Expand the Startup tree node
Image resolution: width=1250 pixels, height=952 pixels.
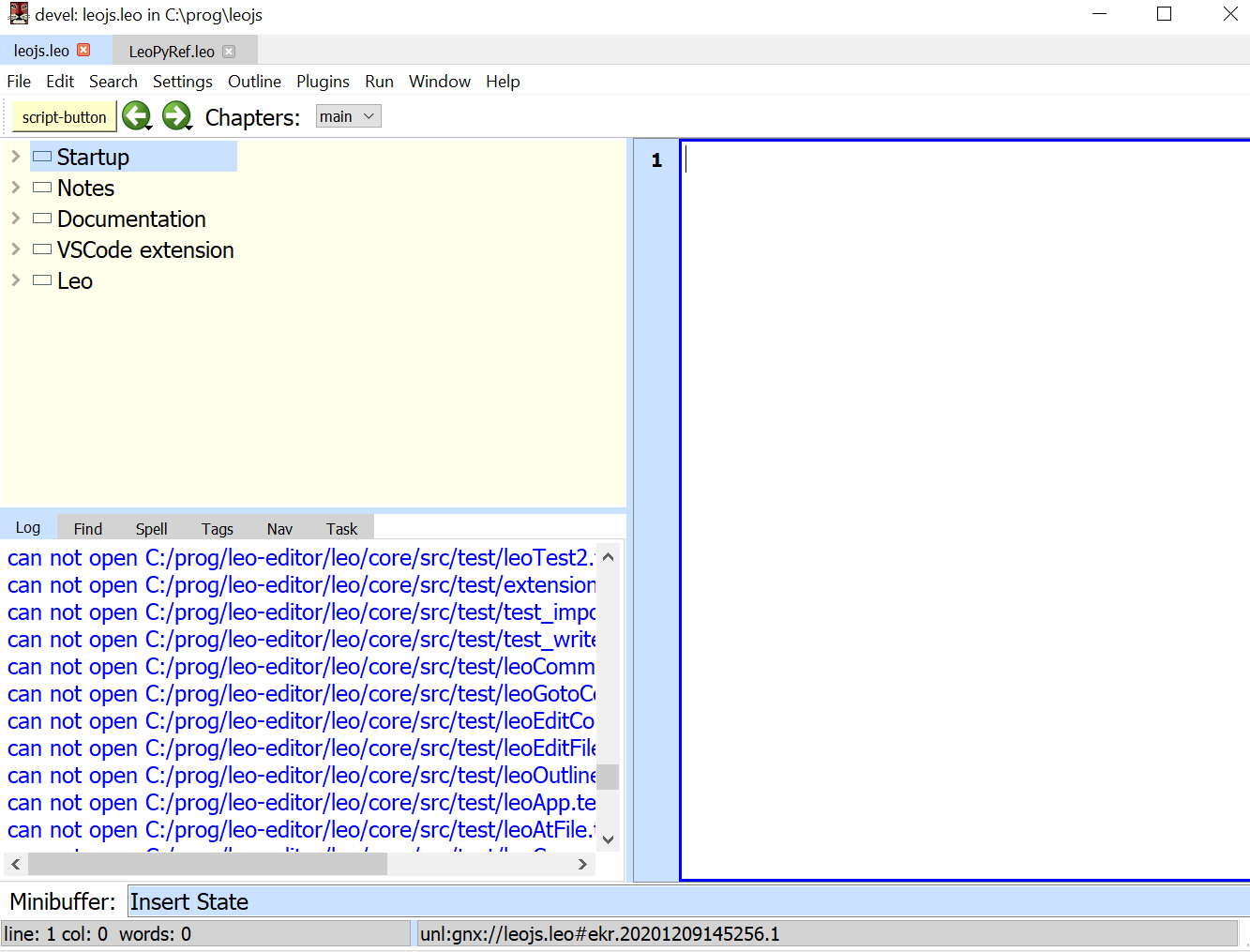(x=15, y=156)
